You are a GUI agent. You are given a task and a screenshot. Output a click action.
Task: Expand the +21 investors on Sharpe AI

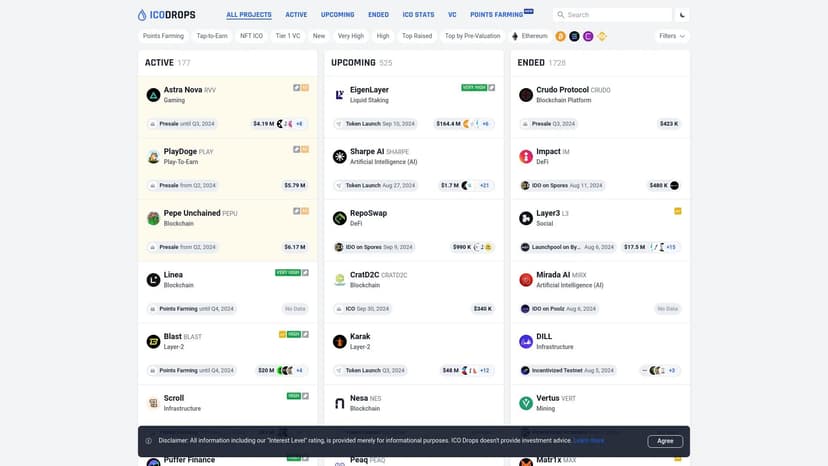click(x=485, y=185)
